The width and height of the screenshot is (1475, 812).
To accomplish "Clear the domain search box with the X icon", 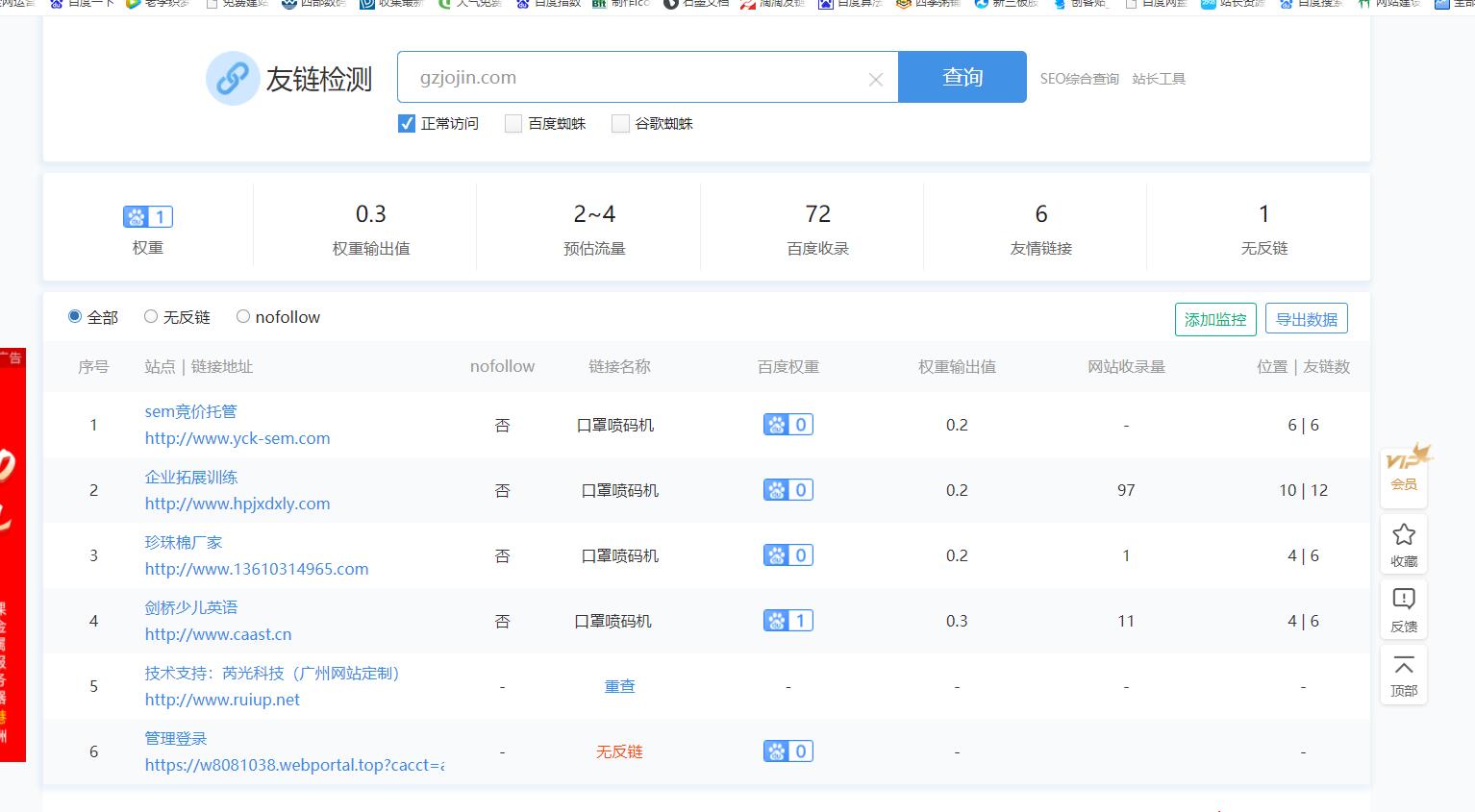I will [875, 80].
